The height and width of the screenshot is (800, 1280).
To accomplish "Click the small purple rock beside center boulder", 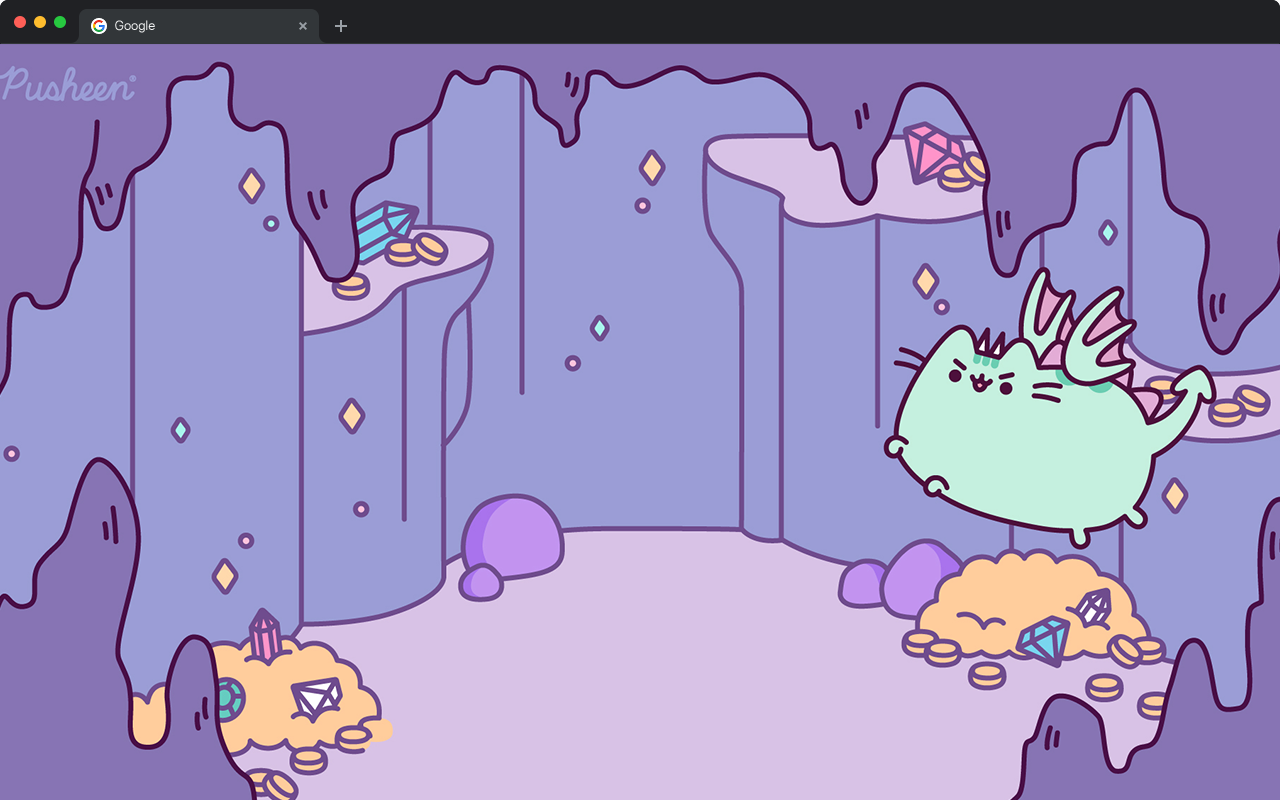I will pos(481,582).
